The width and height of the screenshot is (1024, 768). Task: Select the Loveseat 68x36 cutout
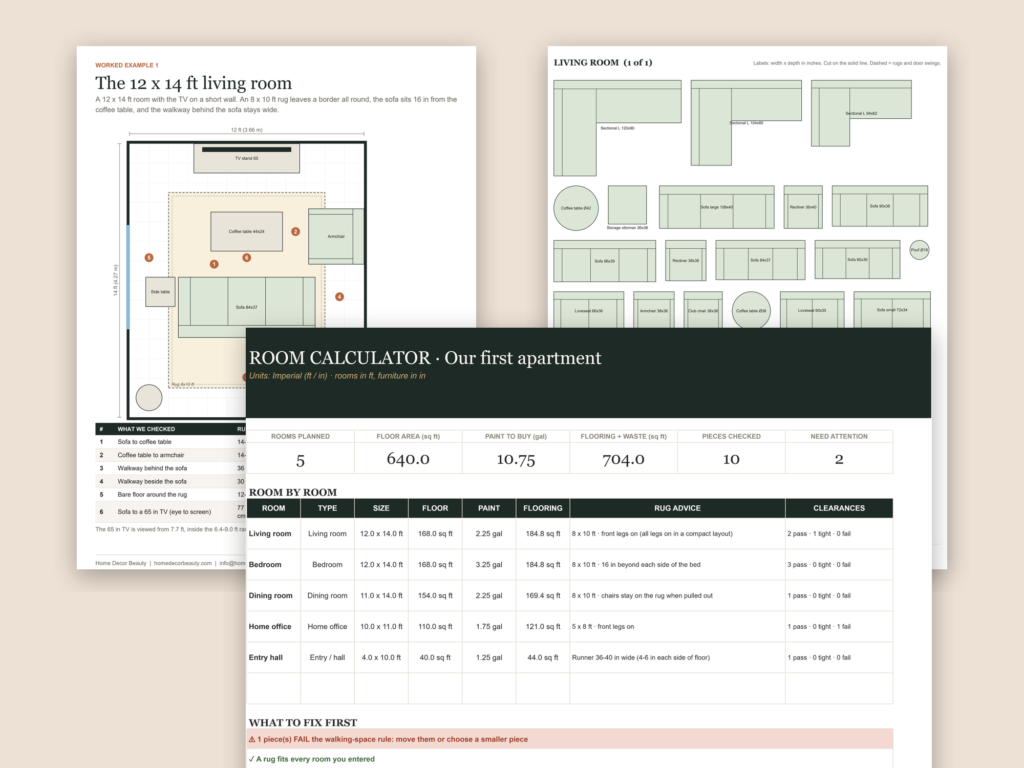coord(588,310)
